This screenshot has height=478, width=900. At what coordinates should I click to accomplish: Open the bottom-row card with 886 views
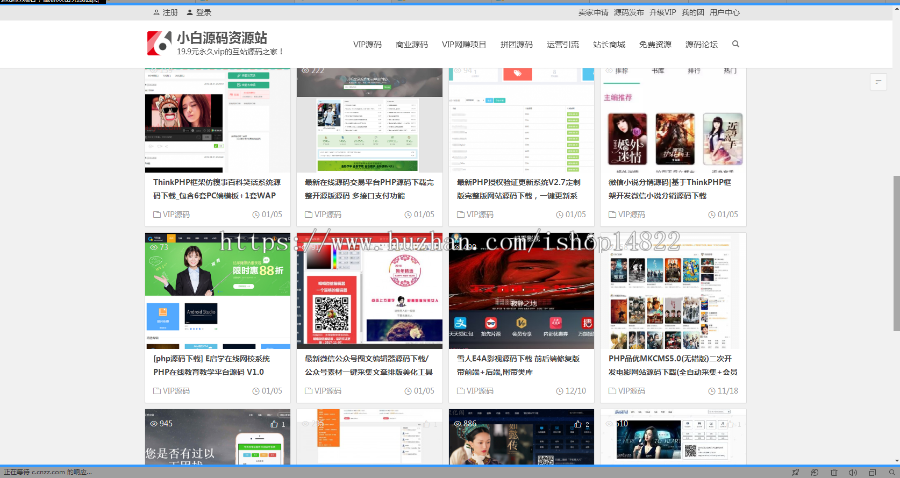(521, 437)
